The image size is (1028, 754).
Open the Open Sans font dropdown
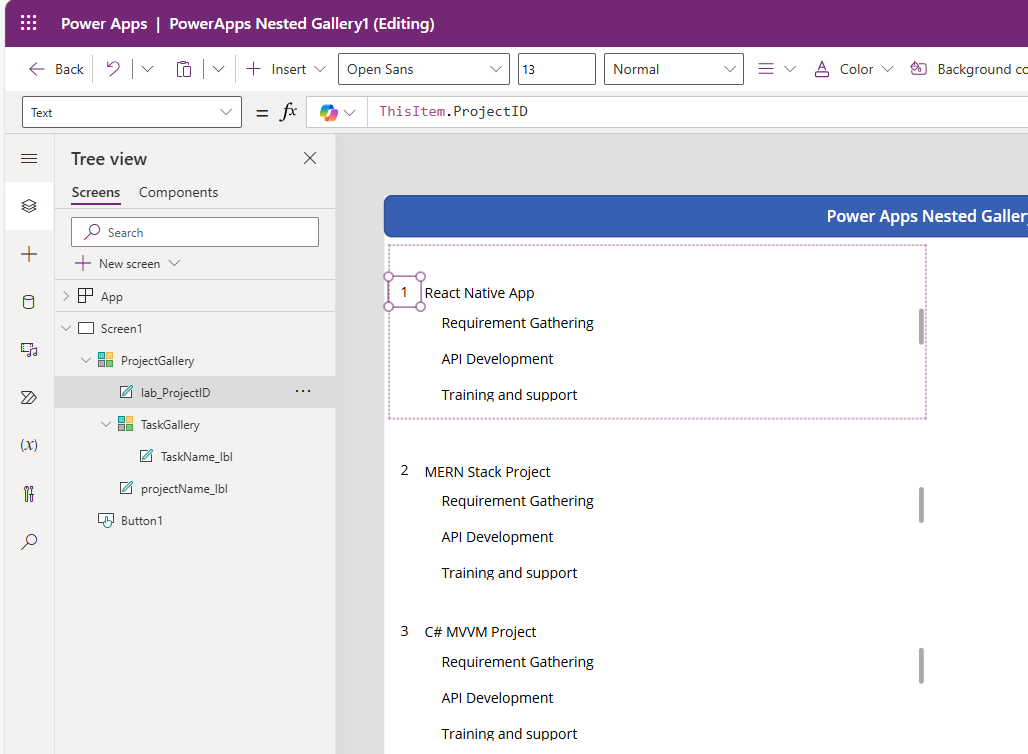click(x=424, y=69)
